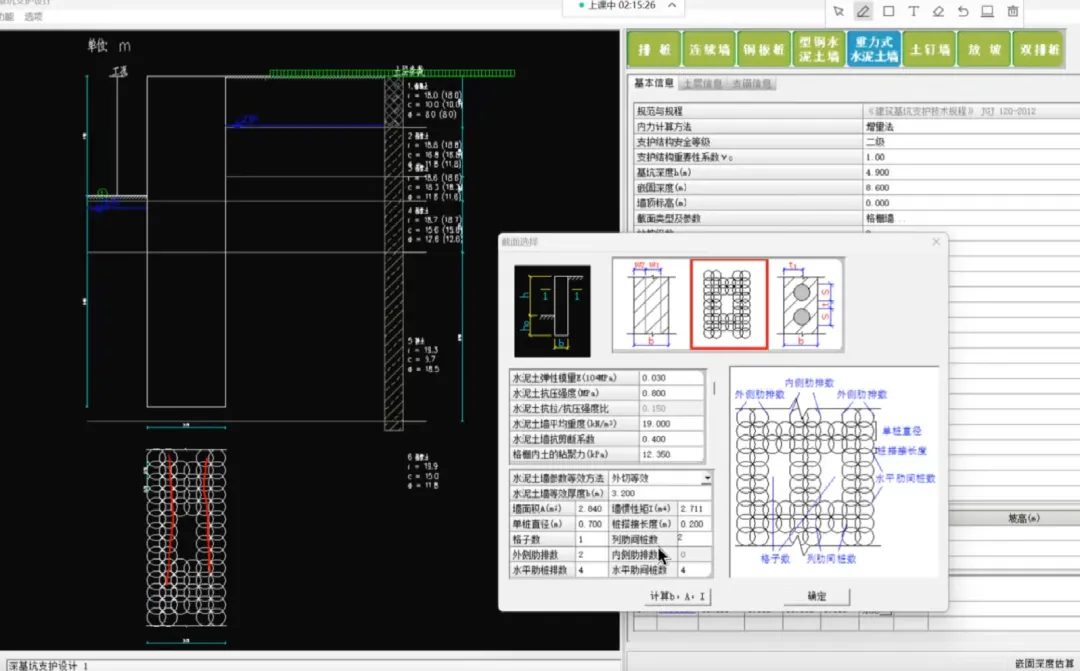Edit the 水泥土弹性模量 value 0.030
1080x671 pixels.
tap(672, 378)
